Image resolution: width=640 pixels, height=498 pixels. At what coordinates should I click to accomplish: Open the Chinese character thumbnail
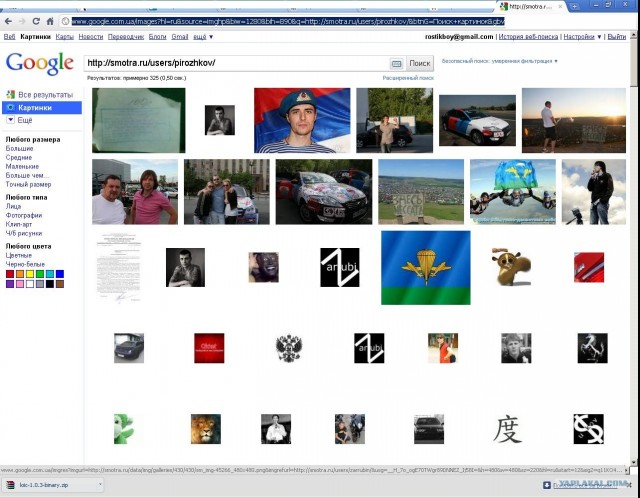(507, 429)
